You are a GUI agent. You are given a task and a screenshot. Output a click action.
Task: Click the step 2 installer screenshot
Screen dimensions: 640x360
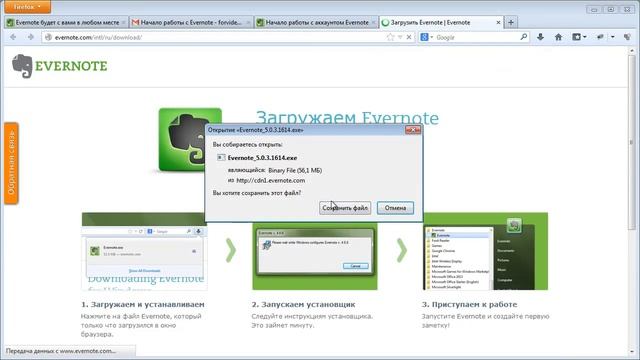pos(315,256)
